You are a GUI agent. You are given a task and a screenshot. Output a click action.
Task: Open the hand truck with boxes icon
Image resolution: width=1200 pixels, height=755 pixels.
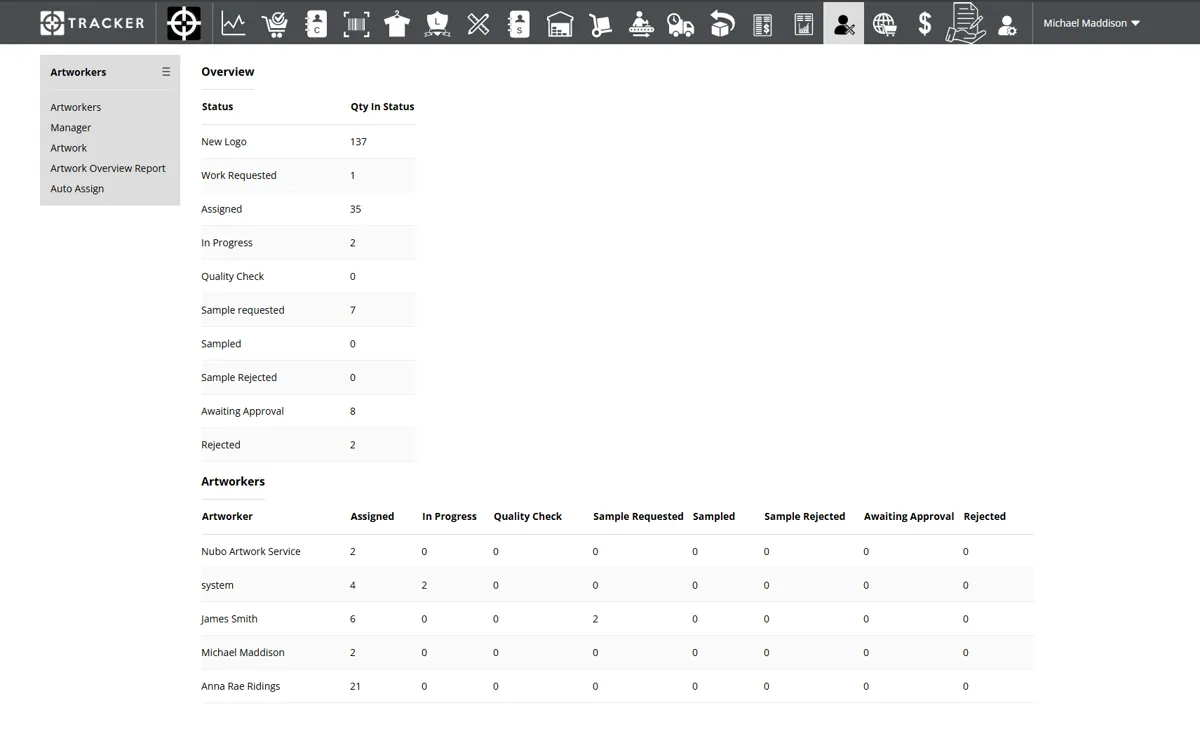(600, 24)
